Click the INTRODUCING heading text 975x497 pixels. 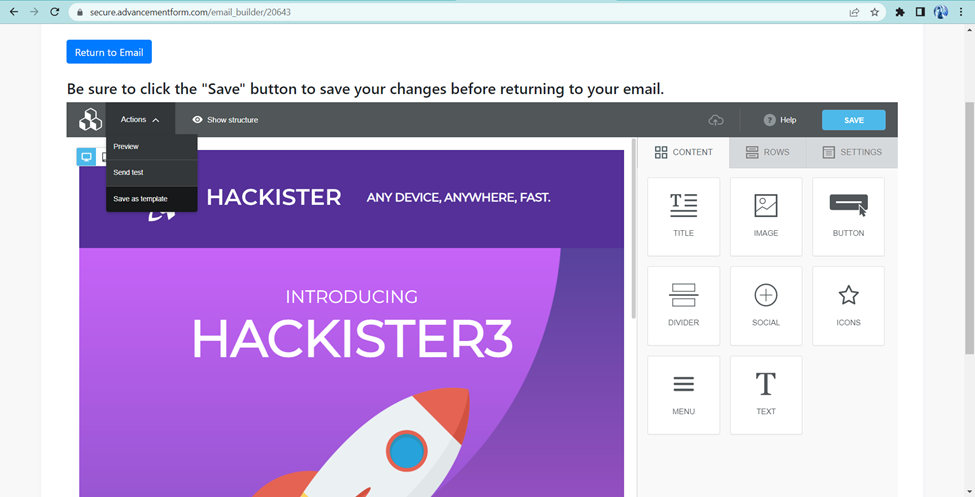[x=351, y=297]
